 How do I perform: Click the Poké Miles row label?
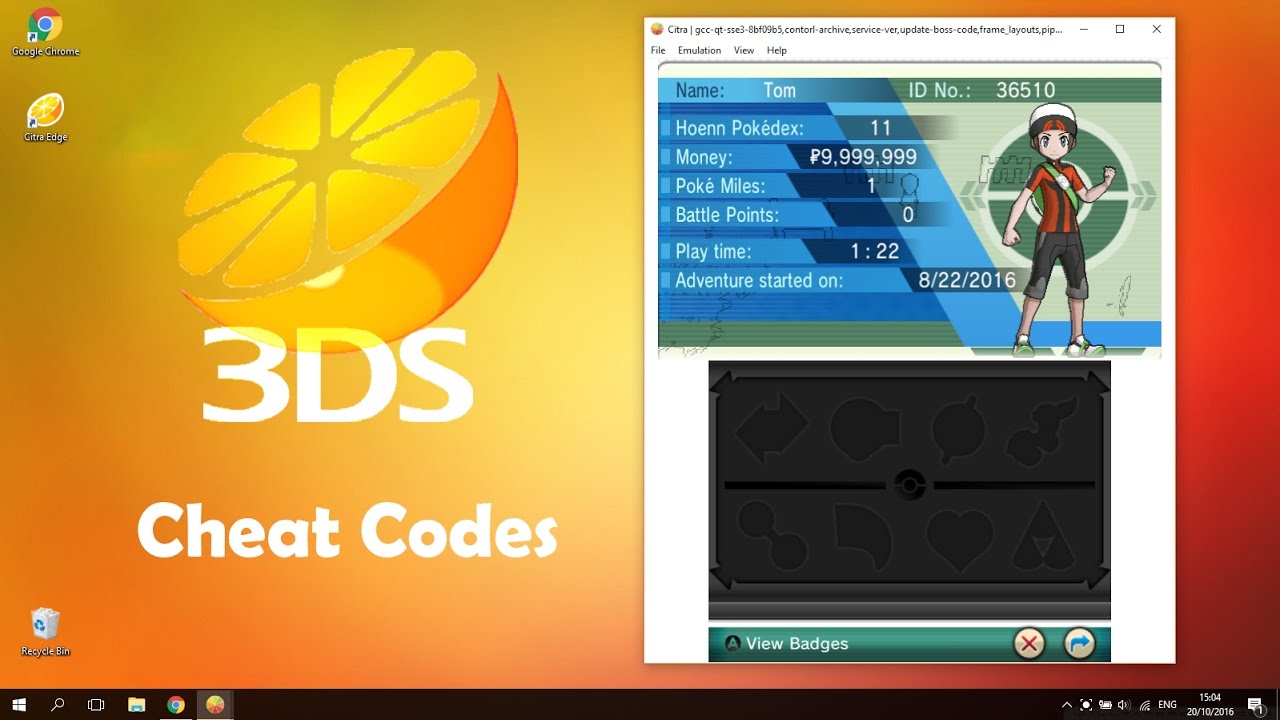(x=720, y=186)
